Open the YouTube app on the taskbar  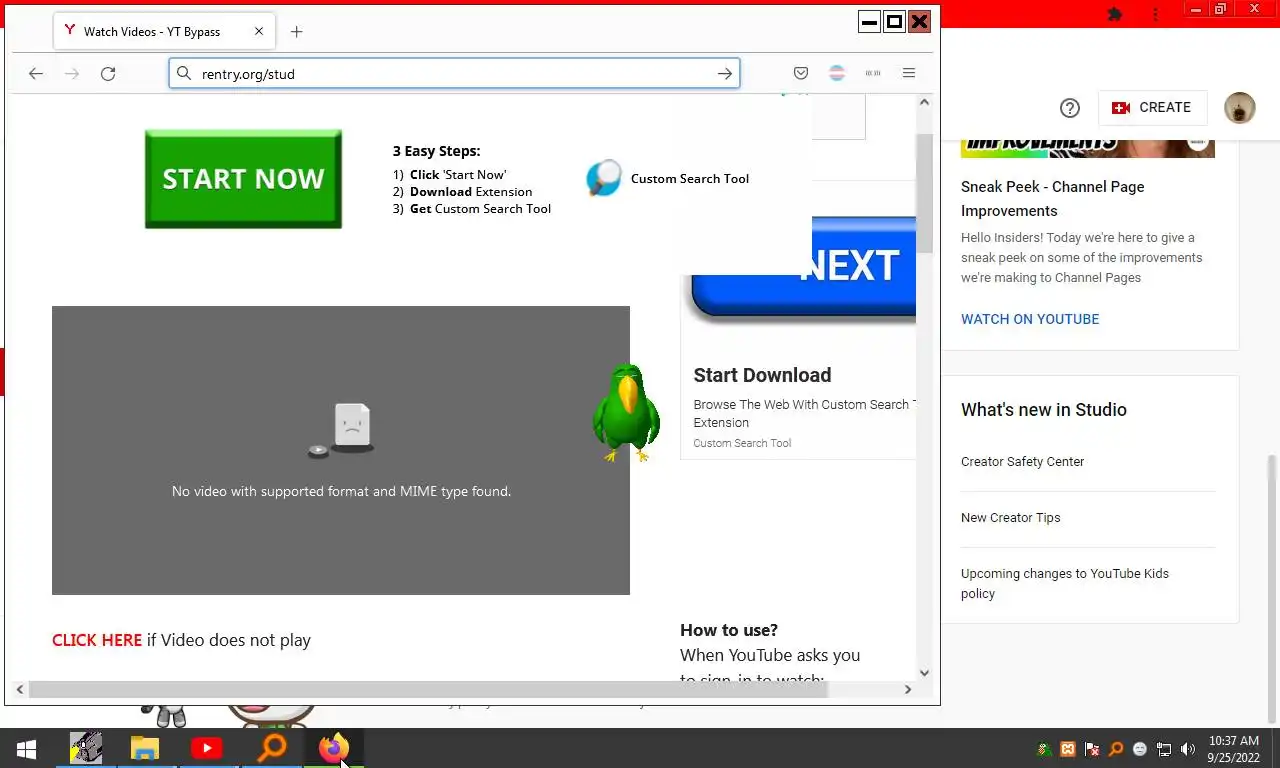click(x=206, y=748)
